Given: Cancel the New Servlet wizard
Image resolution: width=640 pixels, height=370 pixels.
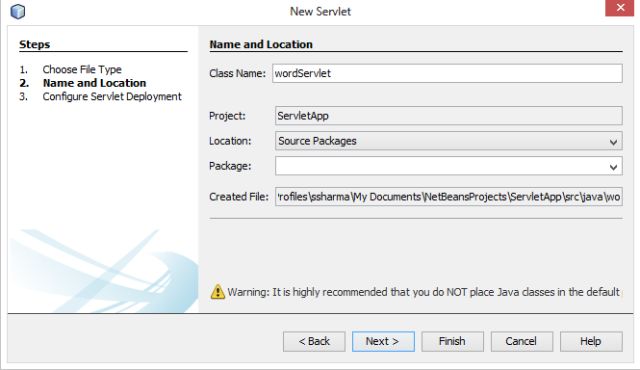Looking at the screenshot, I should tap(522, 341).
